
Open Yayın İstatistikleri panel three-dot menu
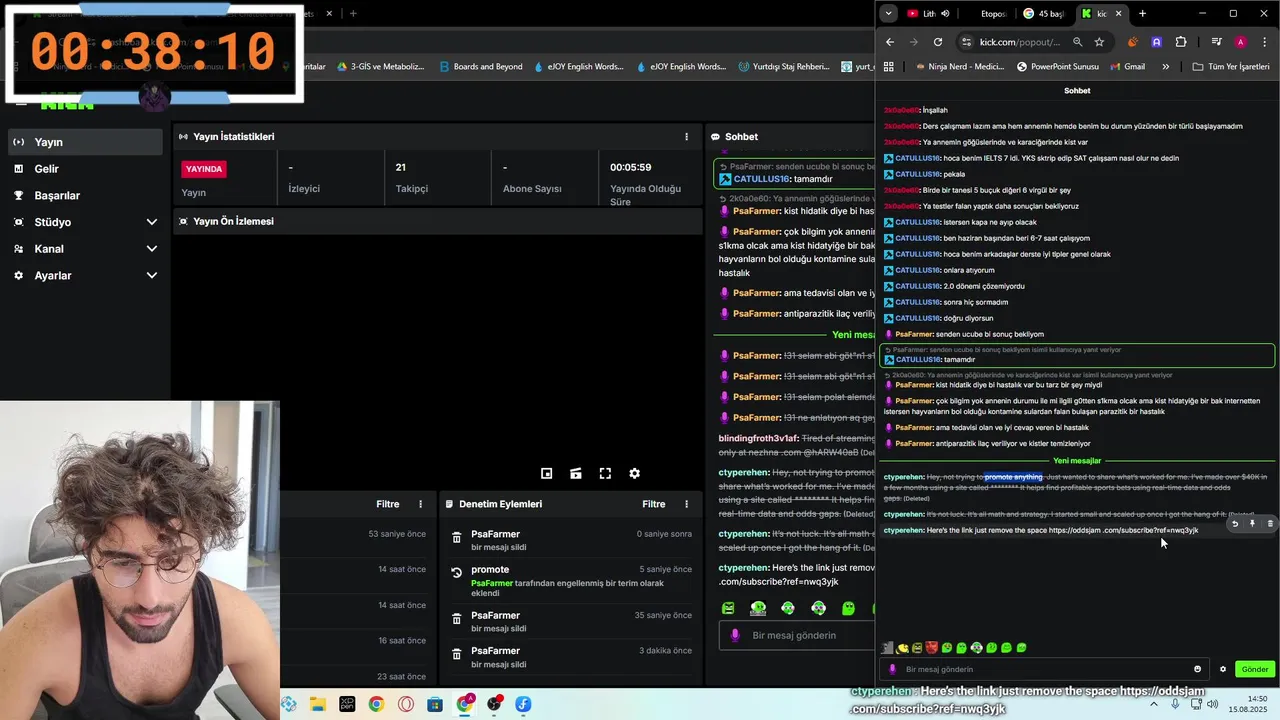click(686, 137)
